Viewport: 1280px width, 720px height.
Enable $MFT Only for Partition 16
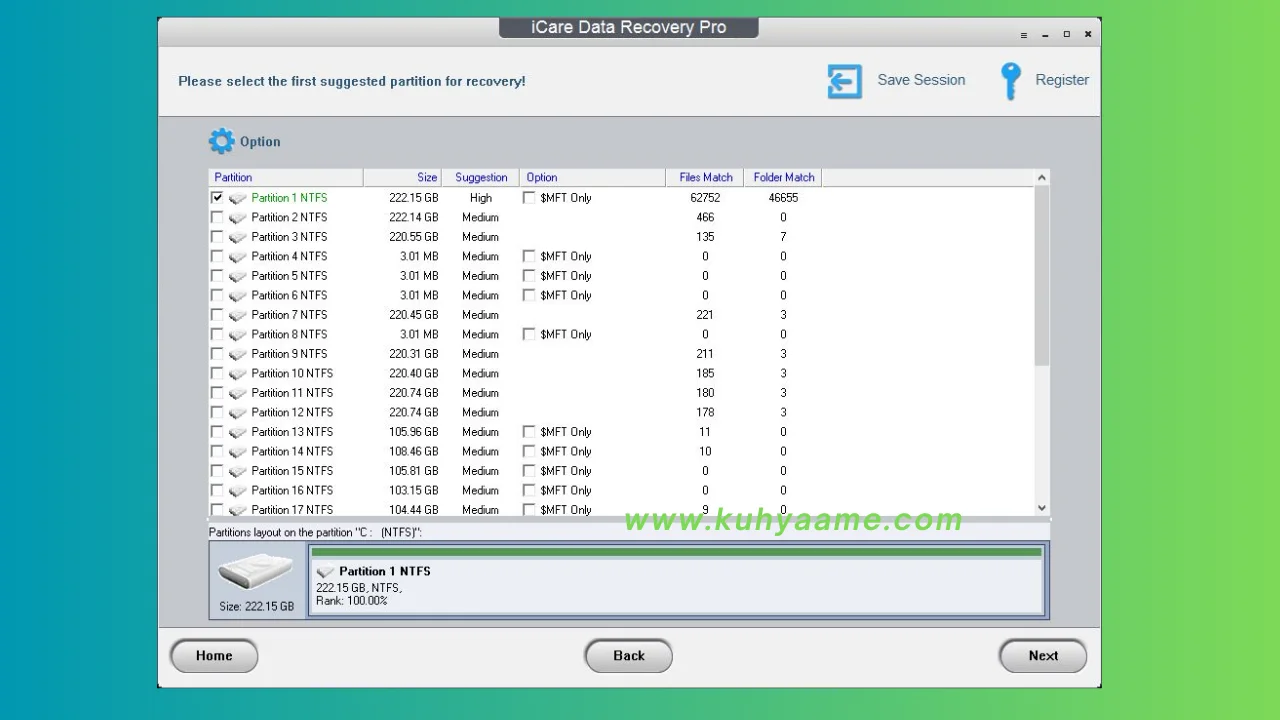point(529,490)
